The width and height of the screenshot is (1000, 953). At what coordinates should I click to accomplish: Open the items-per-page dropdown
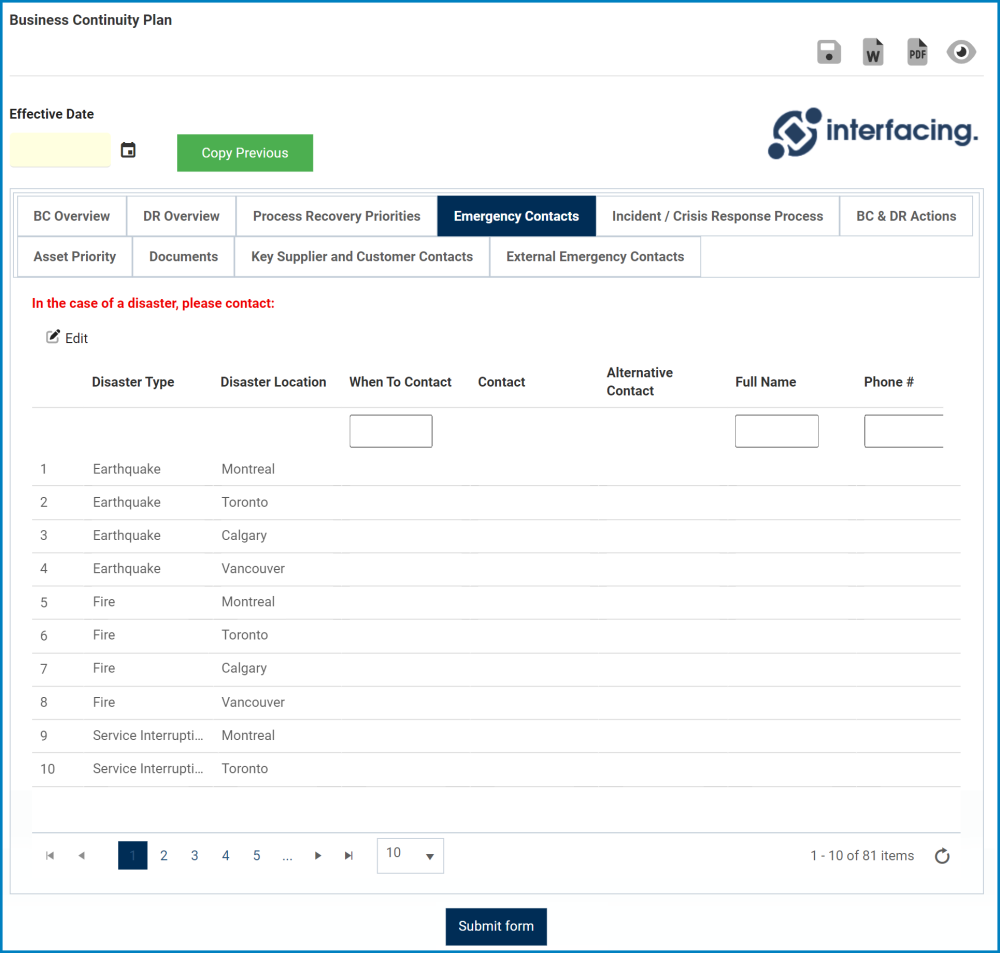click(x=410, y=855)
